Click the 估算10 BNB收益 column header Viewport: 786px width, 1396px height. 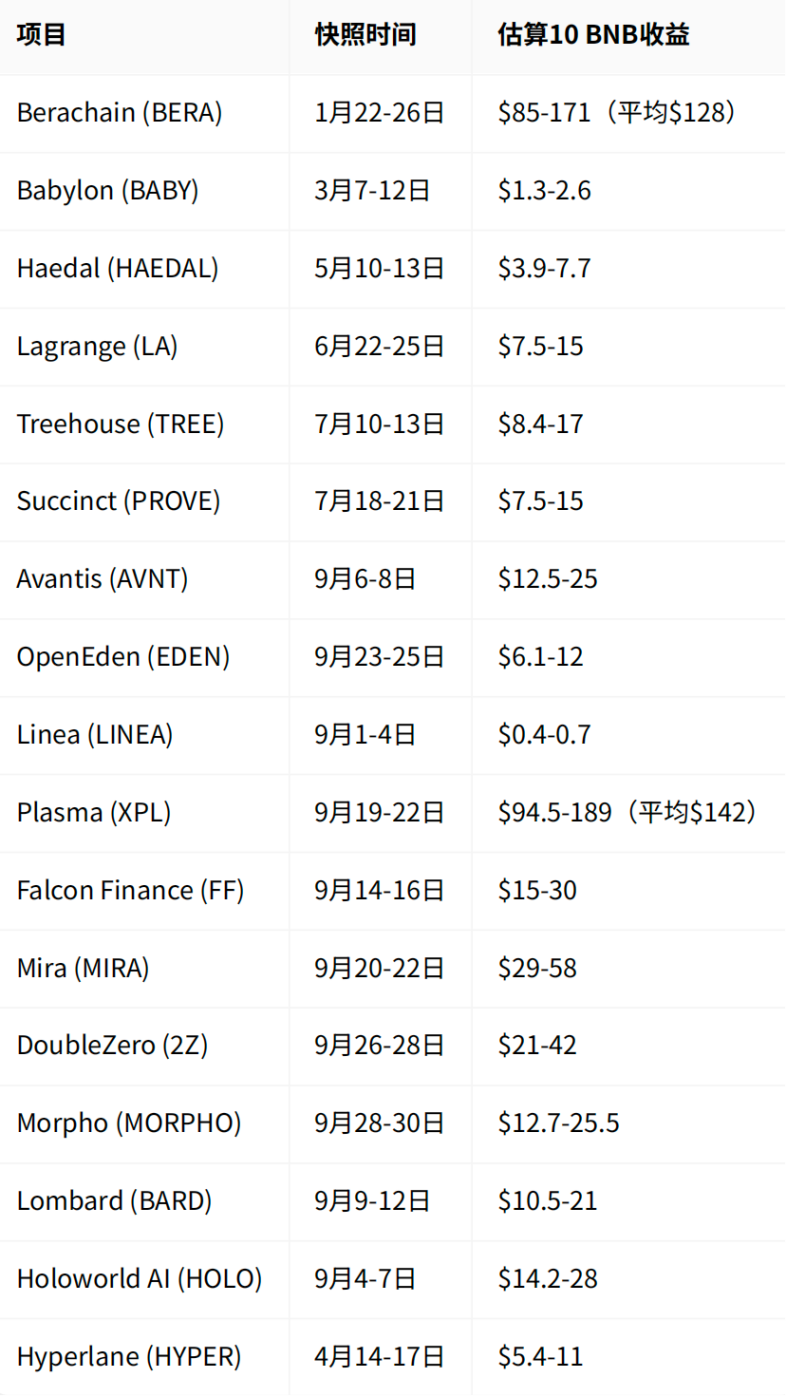pos(594,35)
